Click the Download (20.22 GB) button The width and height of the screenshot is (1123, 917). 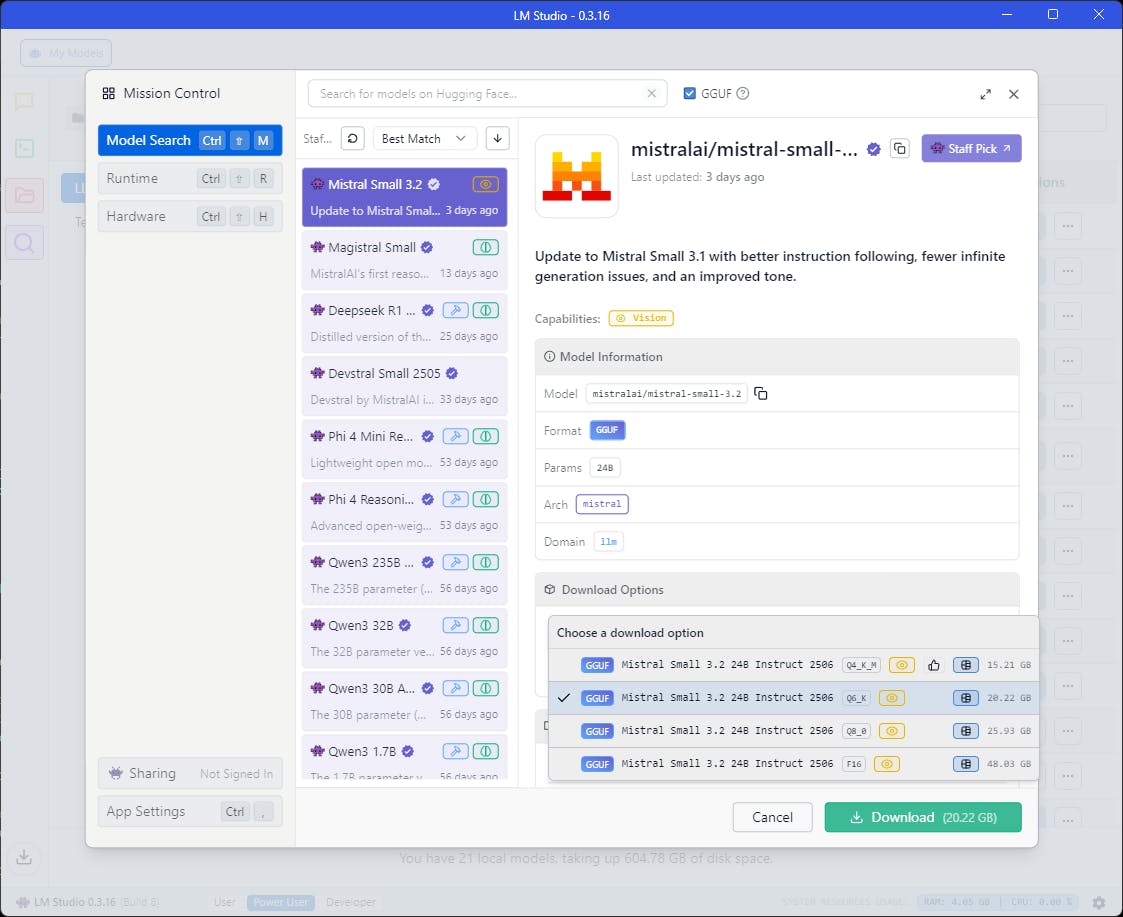point(922,817)
